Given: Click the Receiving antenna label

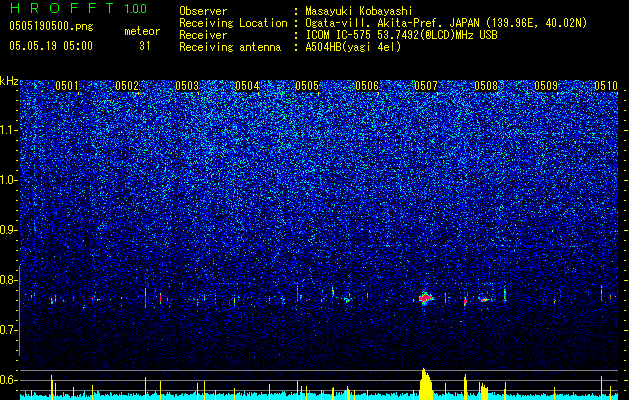Looking at the screenshot, I should click(230, 47).
